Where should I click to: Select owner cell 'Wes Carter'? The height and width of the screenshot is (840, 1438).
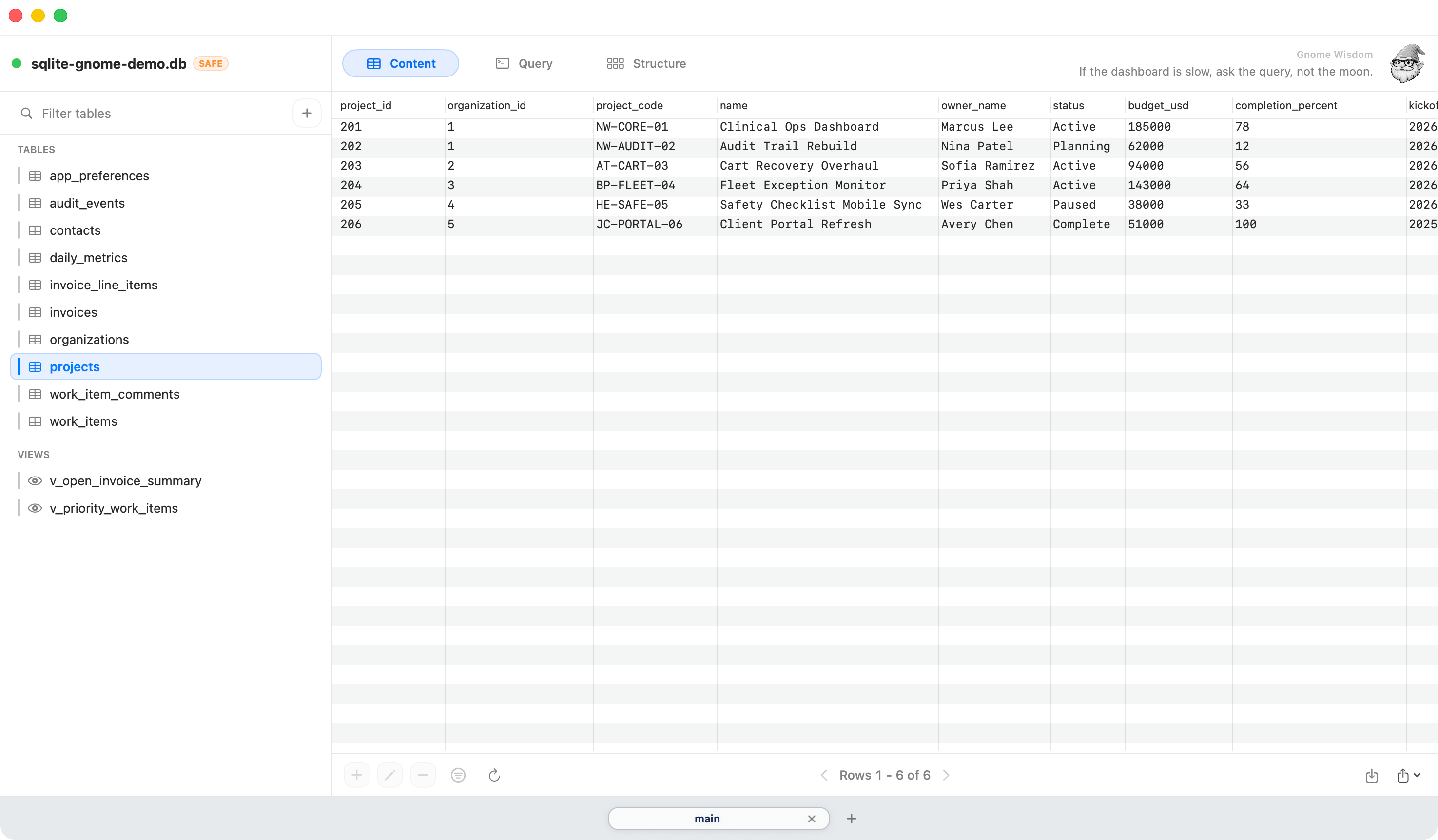click(x=994, y=204)
